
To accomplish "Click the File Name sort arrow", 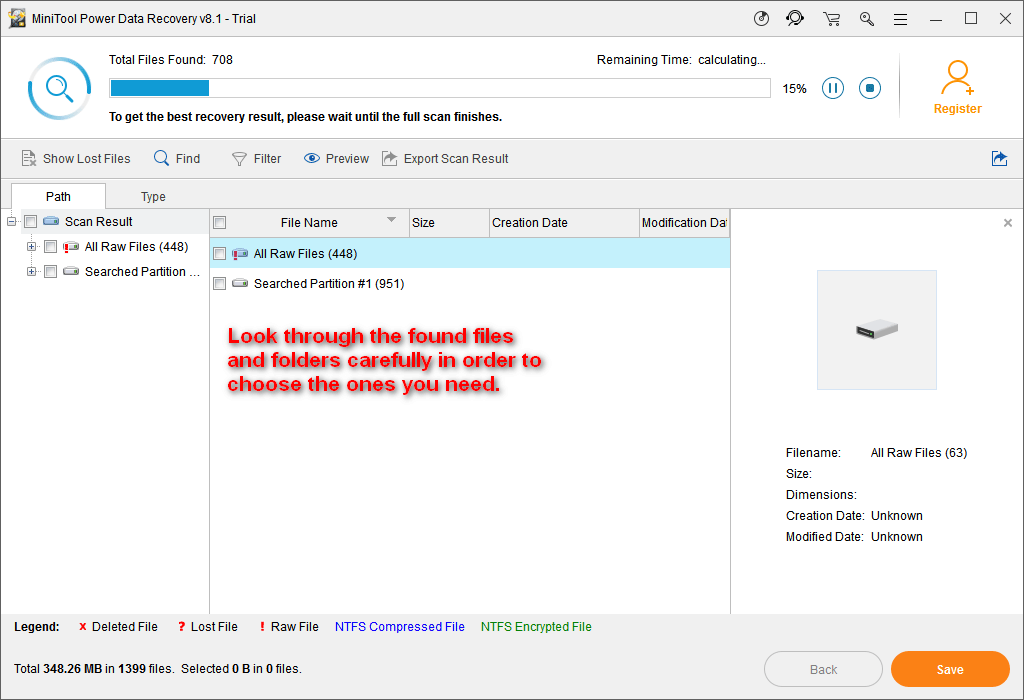I will (391, 219).
